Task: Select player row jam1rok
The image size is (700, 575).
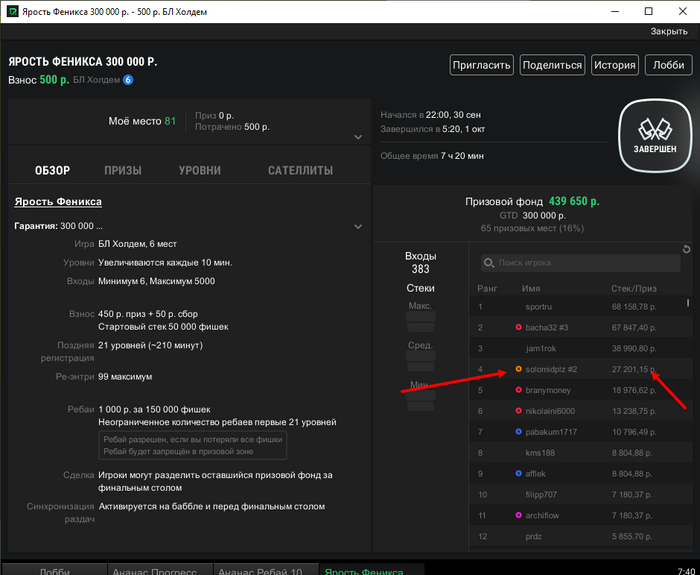Action: point(580,348)
